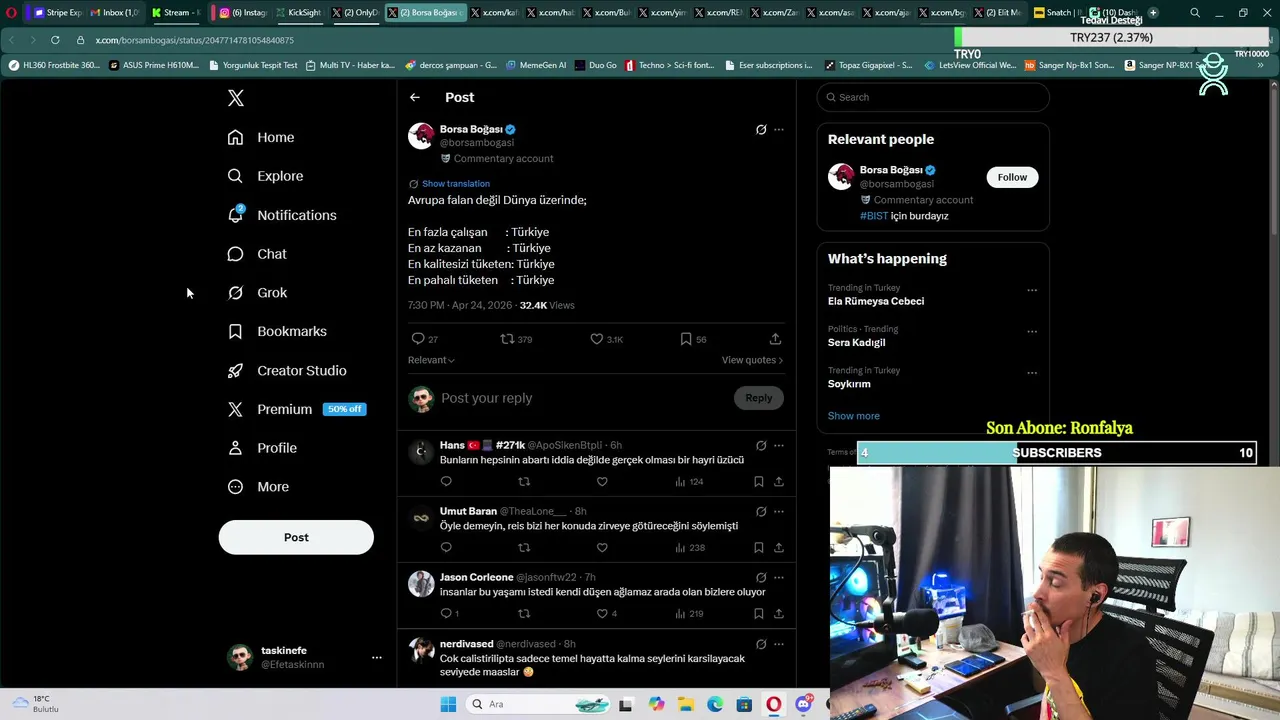Image resolution: width=1280 pixels, height=720 pixels.
Task: Click Show more under What's happening
Action: (x=854, y=416)
